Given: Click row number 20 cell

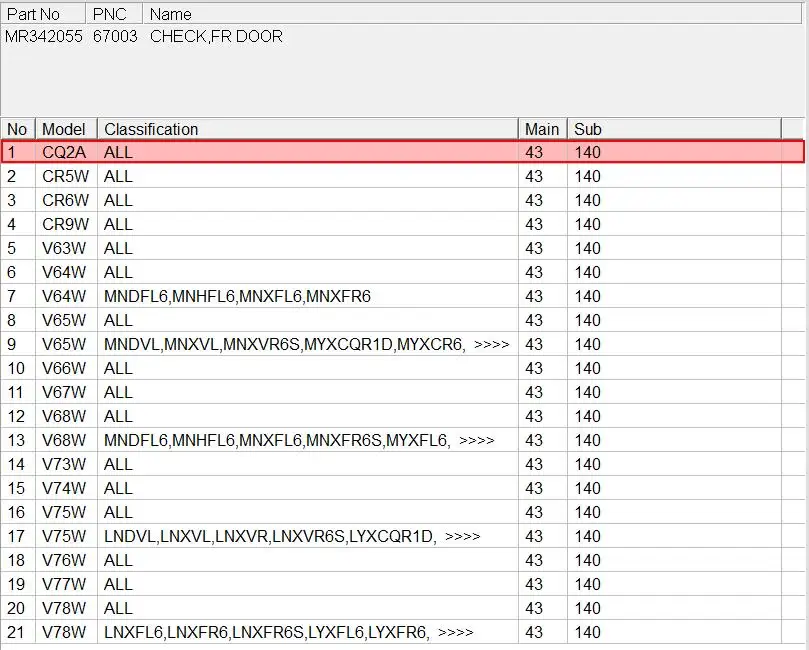Looking at the screenshot, I should pyautogui.click(x=18, y=608).
